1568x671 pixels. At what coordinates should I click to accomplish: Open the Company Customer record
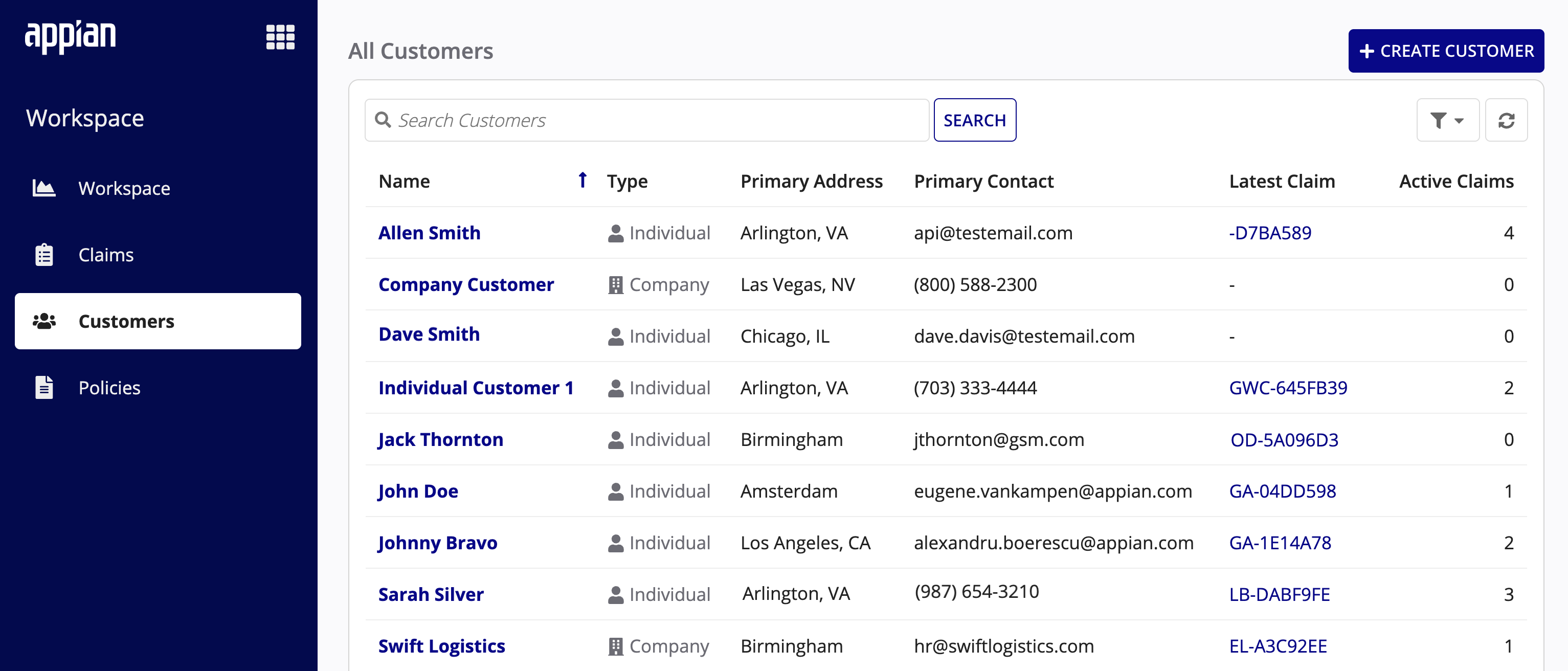pos(466,284)
